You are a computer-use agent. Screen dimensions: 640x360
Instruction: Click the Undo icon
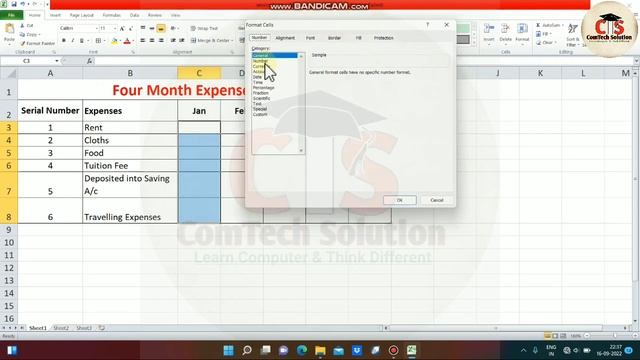[23, 4]
